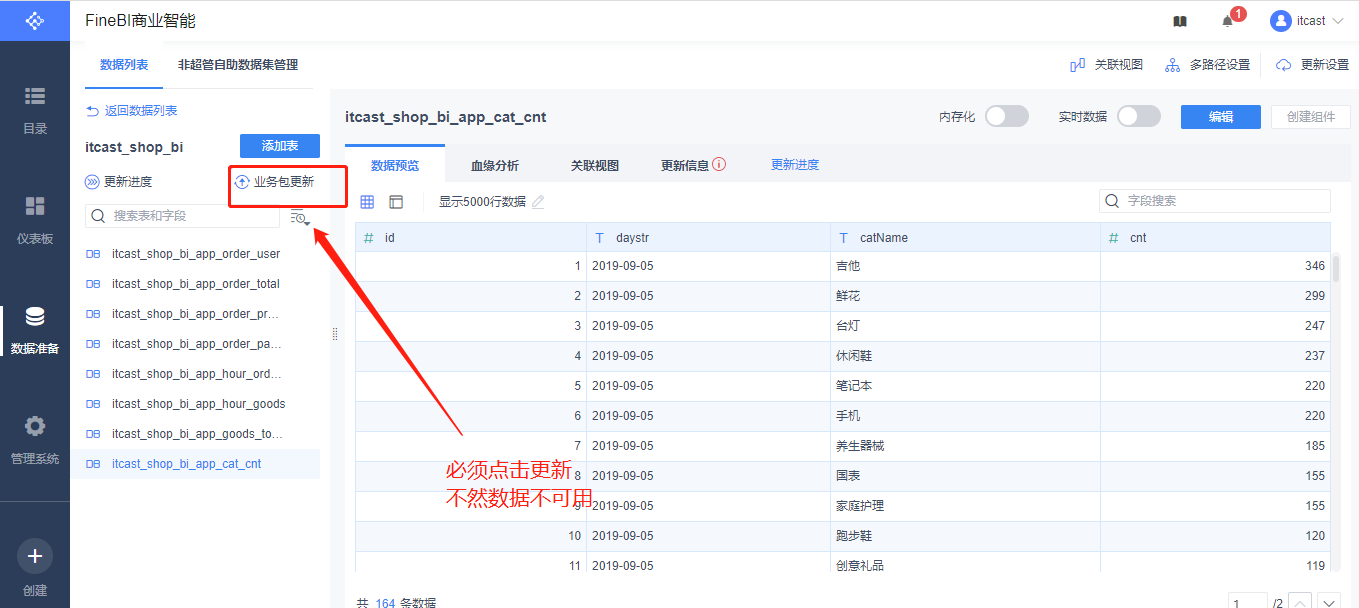Click DB icon beside itcast_shop_bi_app_hour_goods
This screenshot has height=608, width=1359.
(x=93, y=404)
